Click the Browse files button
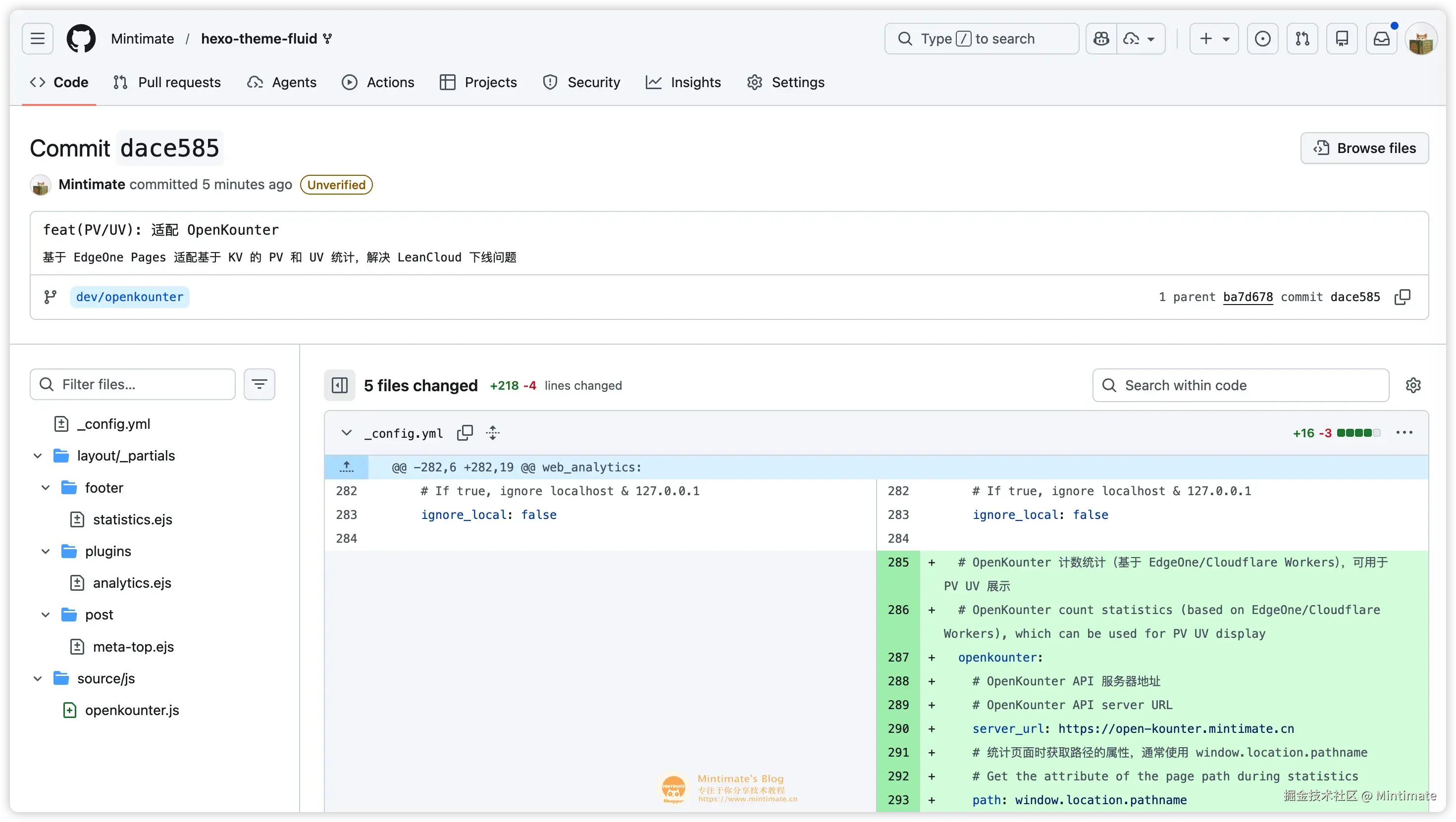The image size is (1456, 822). coord(1364,148)
